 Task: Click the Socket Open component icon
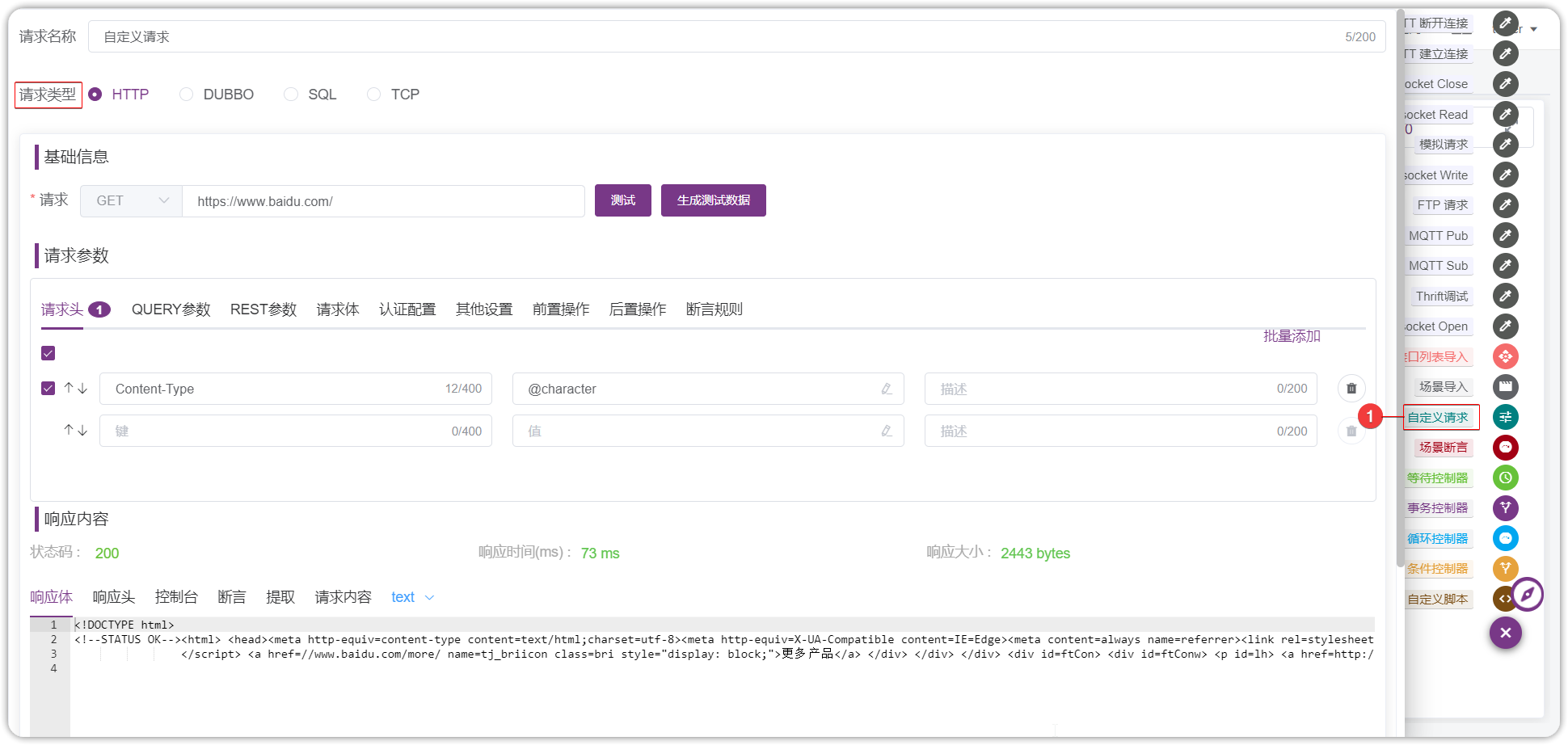pyautogui.click(x=1505, y=326)
